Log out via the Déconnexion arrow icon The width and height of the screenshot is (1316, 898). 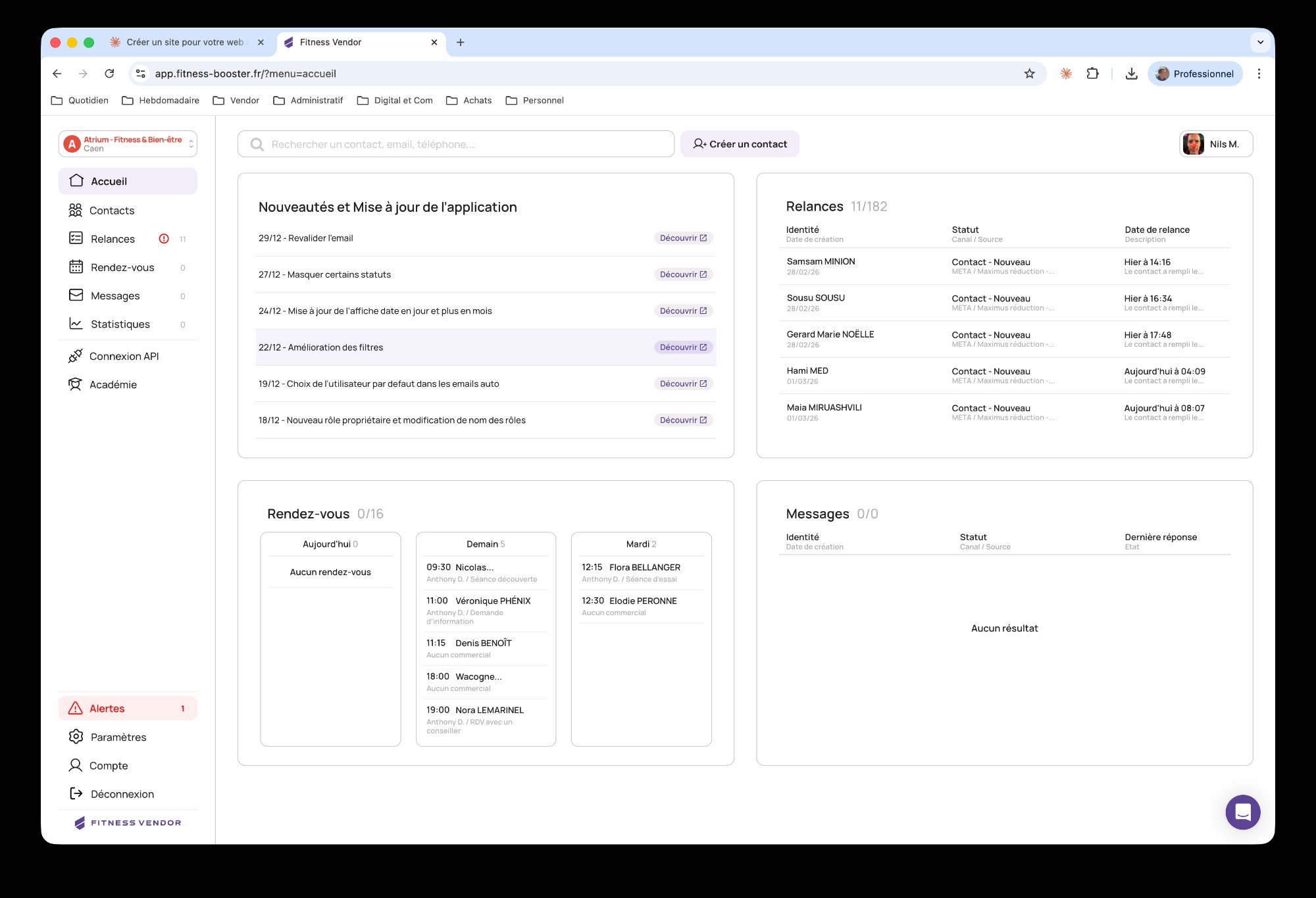point(76,793)
